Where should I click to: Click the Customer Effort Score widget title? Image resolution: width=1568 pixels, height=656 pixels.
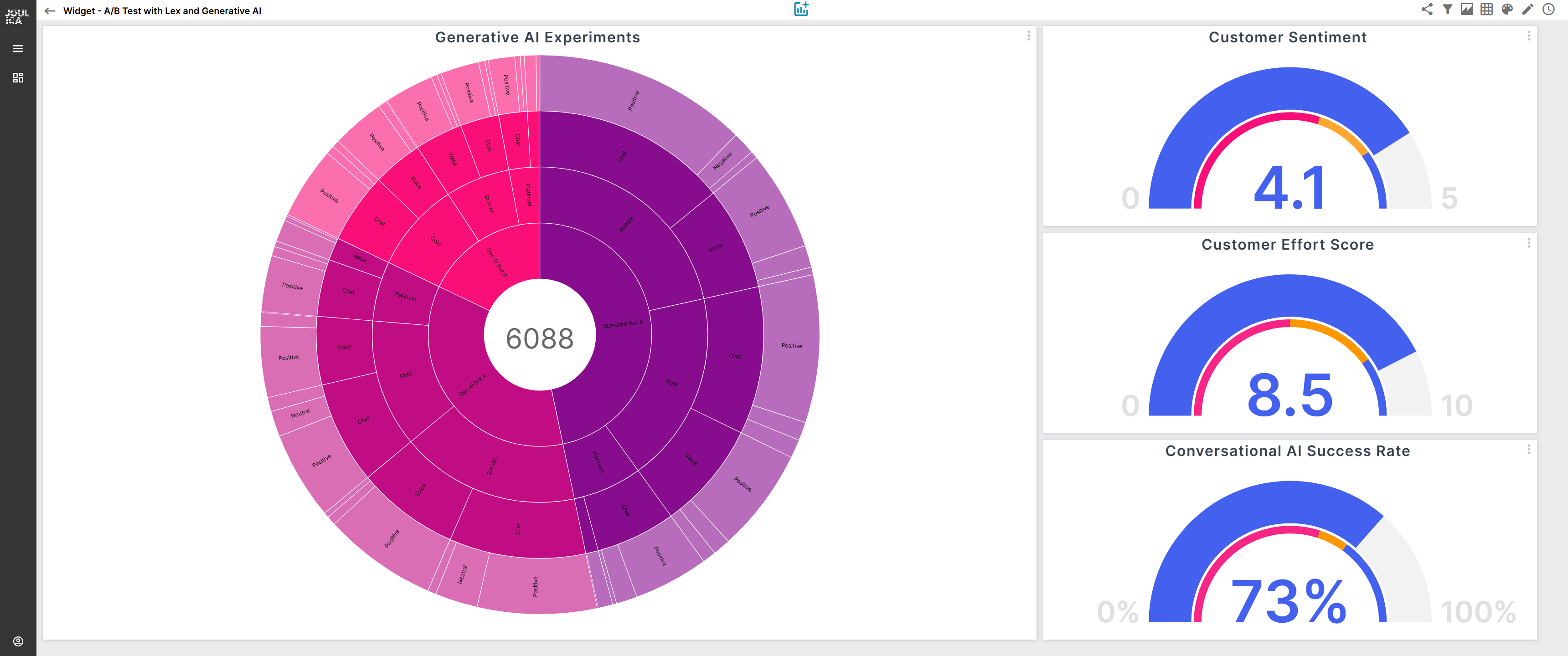pos(1287,244)
